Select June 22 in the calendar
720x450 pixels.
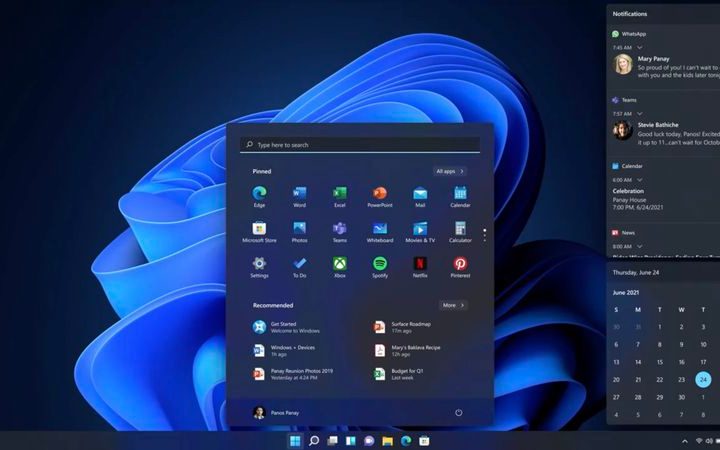coord(659,379)
